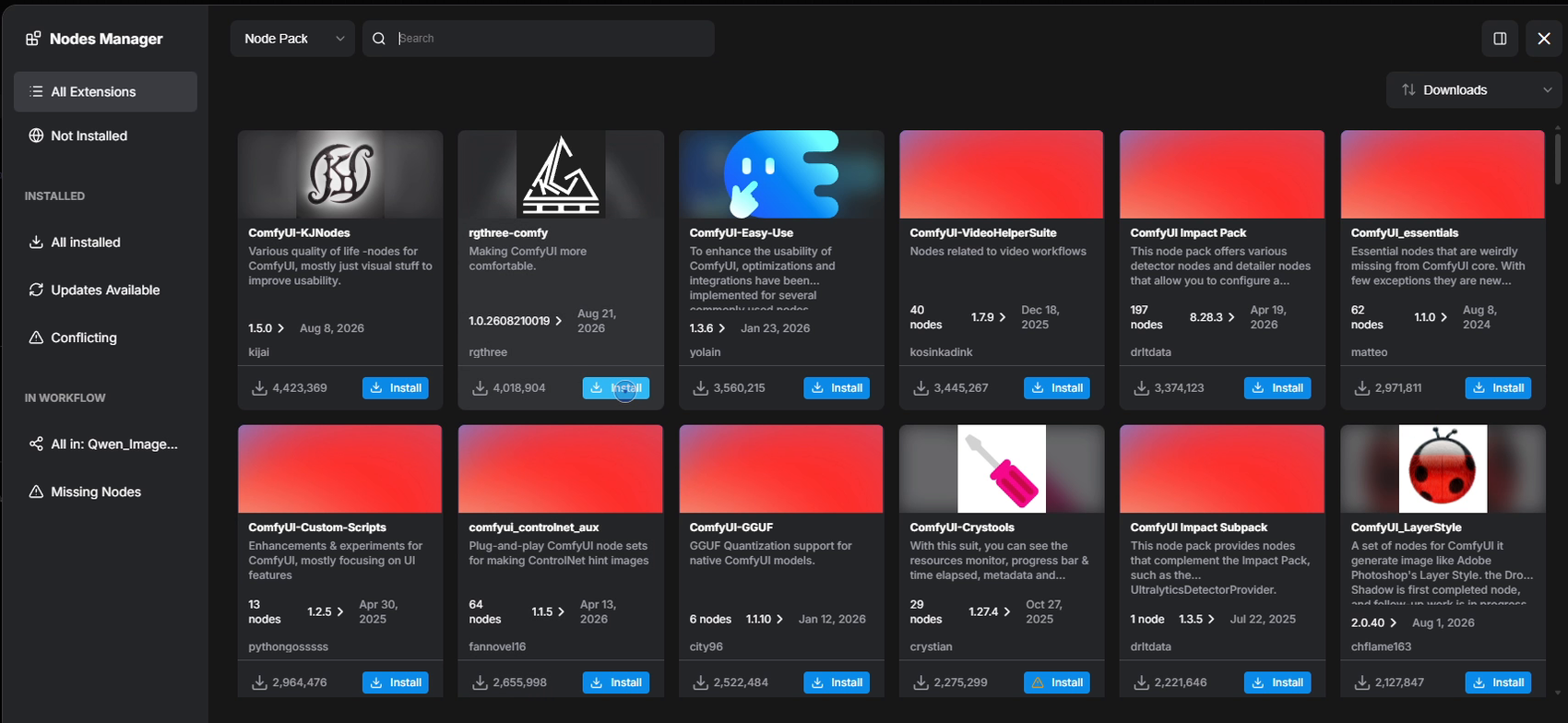Select the All Extensions tab

[105, 91]
